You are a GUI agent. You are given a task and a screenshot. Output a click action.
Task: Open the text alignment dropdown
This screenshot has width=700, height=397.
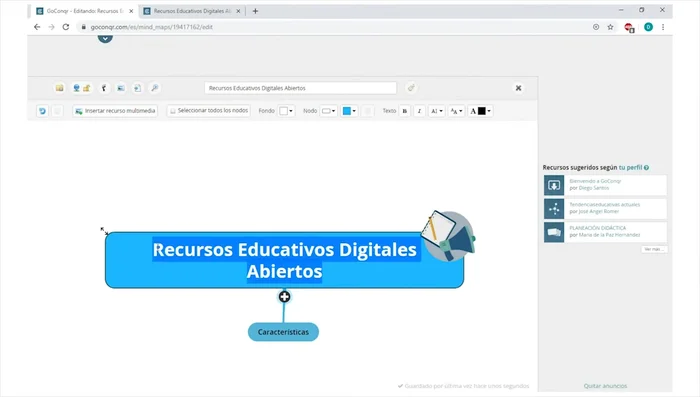click(x=436, y=111)
